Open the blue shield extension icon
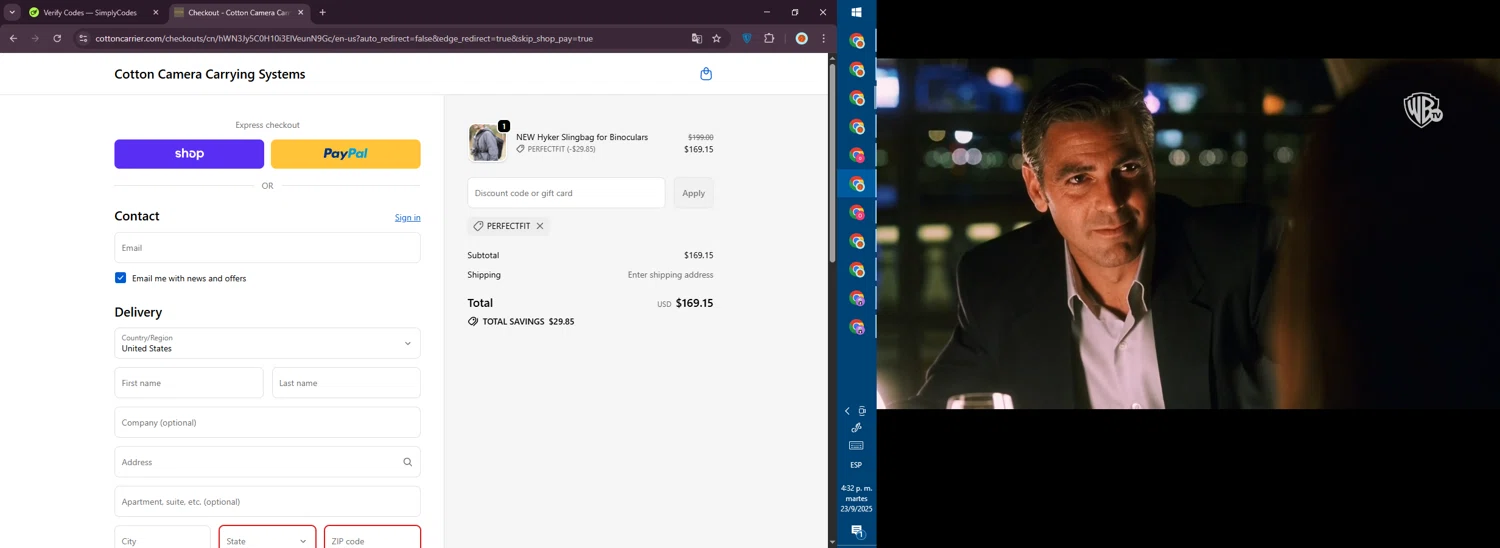1500x548 pixels. [x=746, y=39]
